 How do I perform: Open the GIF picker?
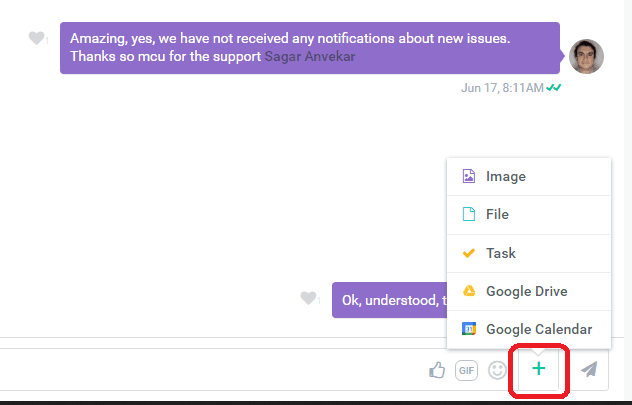coord(466,370)
